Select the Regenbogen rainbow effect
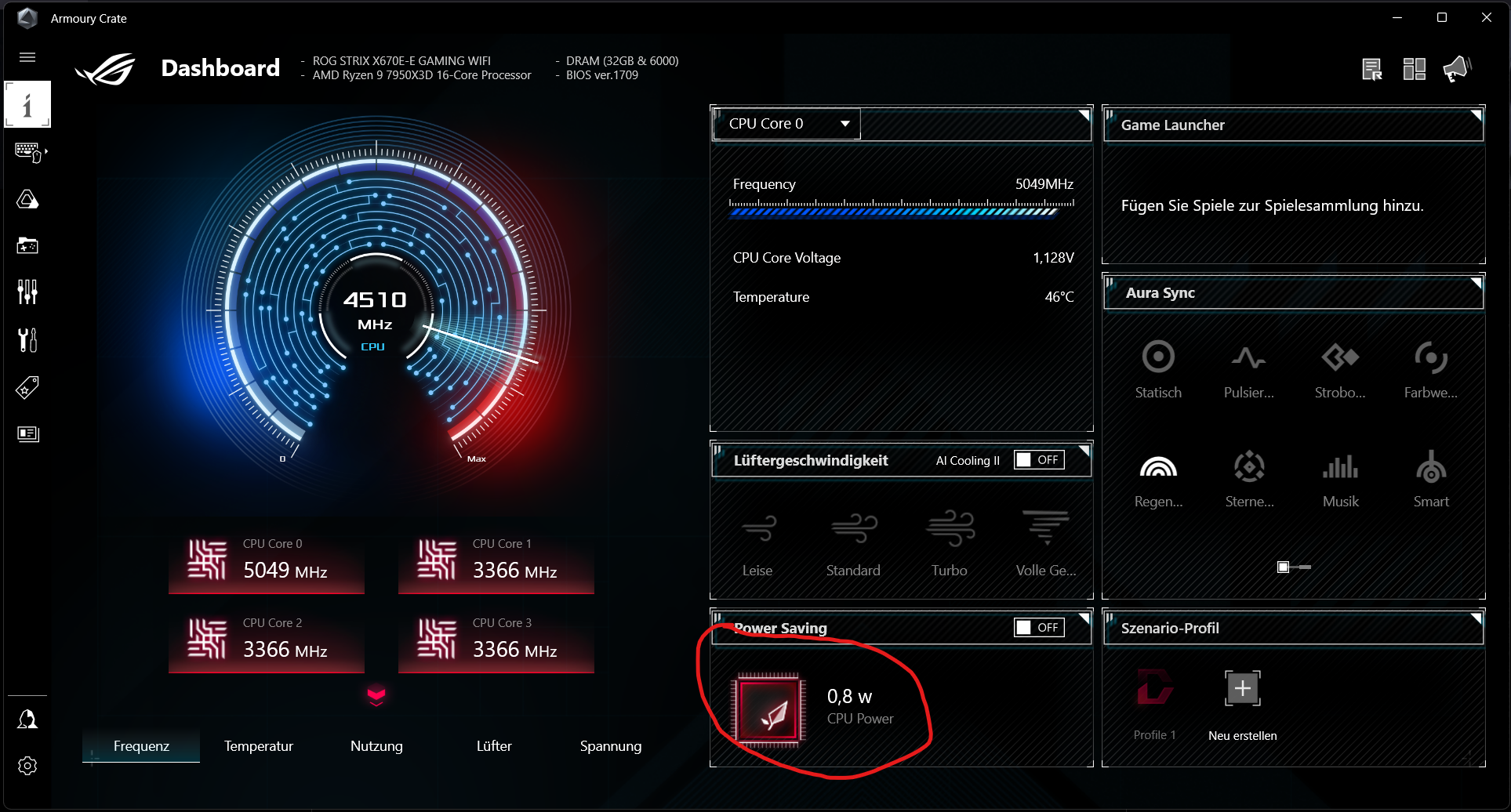The height and width of the screenshot is (812, 1511). click(x=1157, y=468)
